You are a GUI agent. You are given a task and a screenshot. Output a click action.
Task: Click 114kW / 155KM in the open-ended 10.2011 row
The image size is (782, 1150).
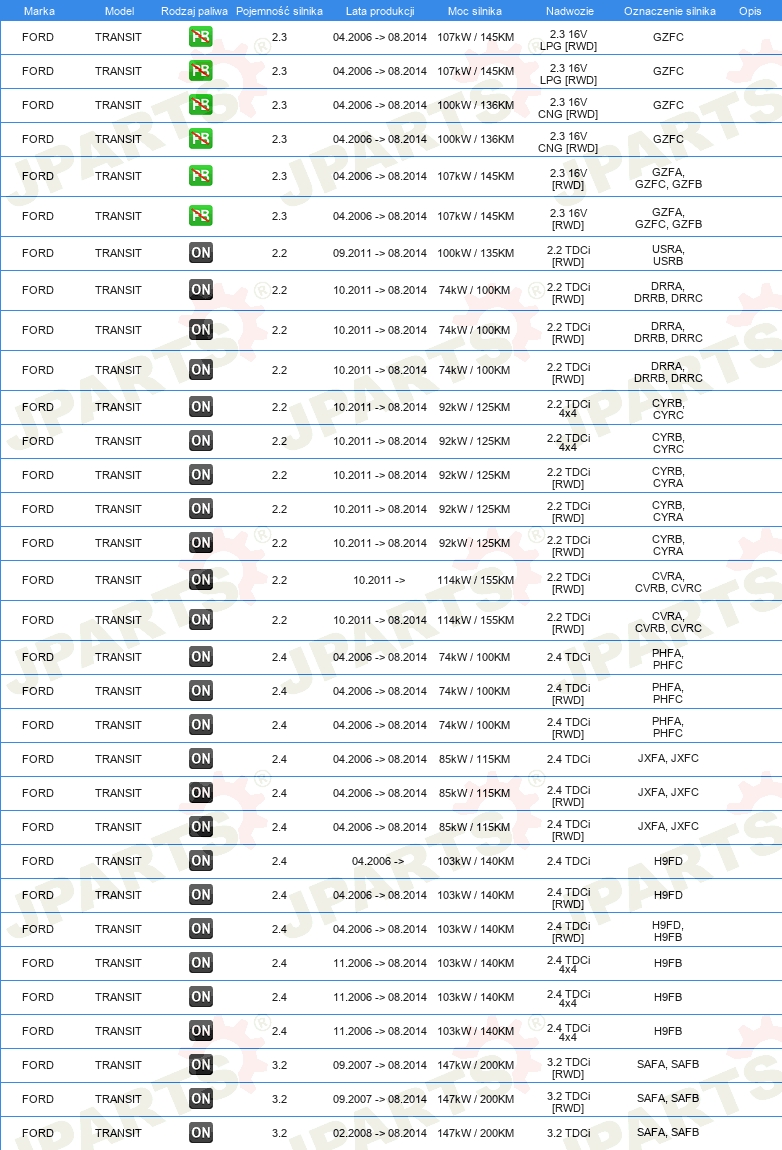pos(475,580)
